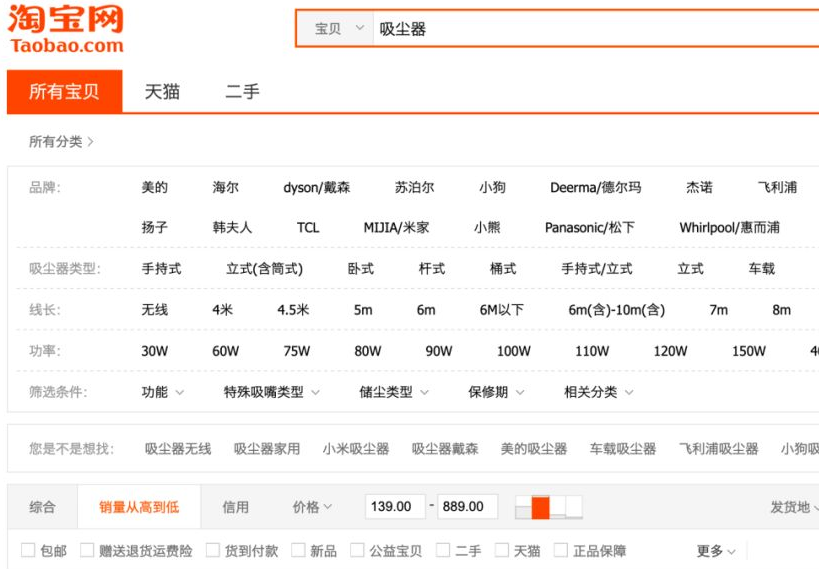
Task: Select brand 飞利浦 in the brand row
Action: [777, 187]
